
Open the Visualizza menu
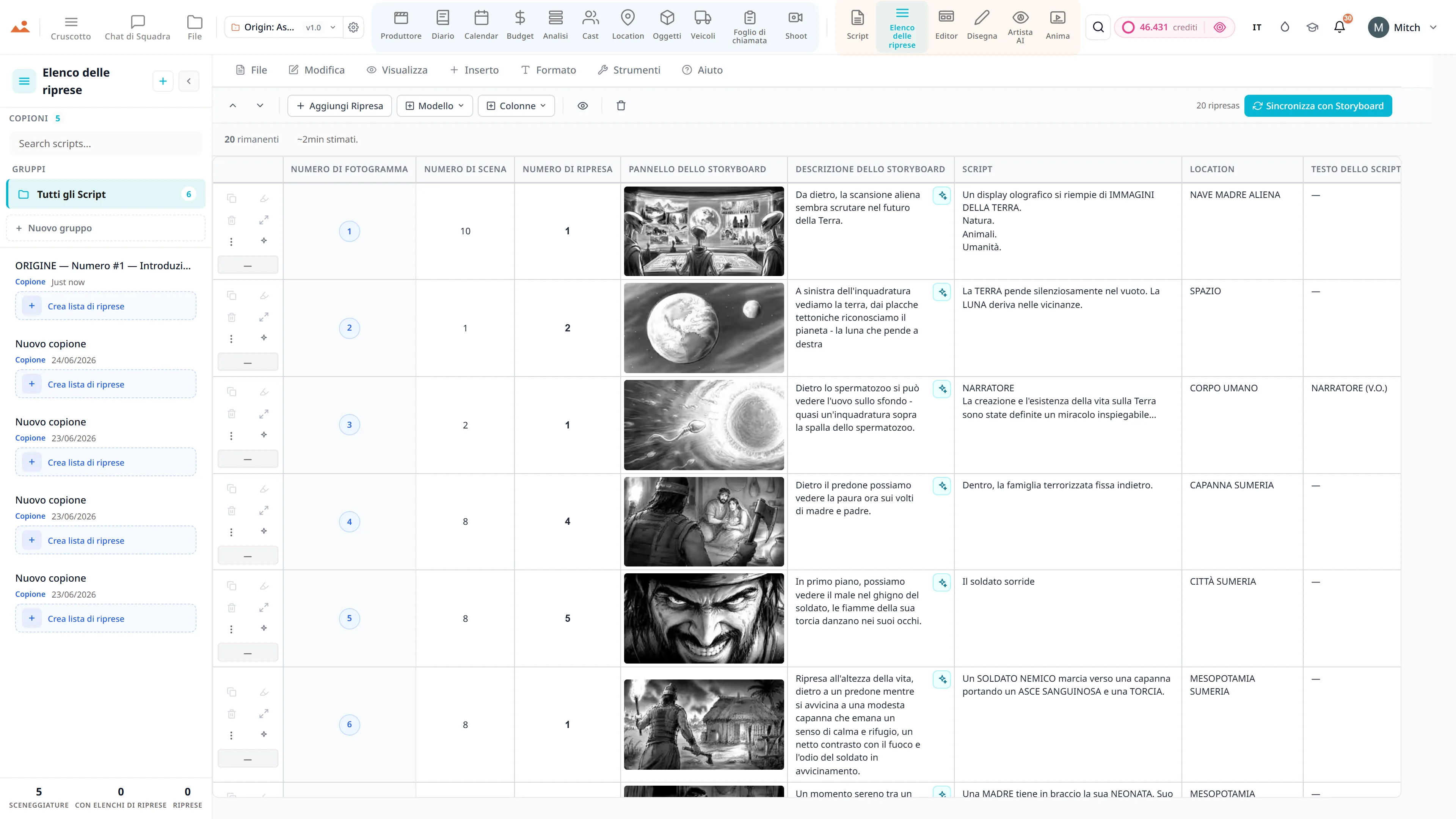[397, 70]
